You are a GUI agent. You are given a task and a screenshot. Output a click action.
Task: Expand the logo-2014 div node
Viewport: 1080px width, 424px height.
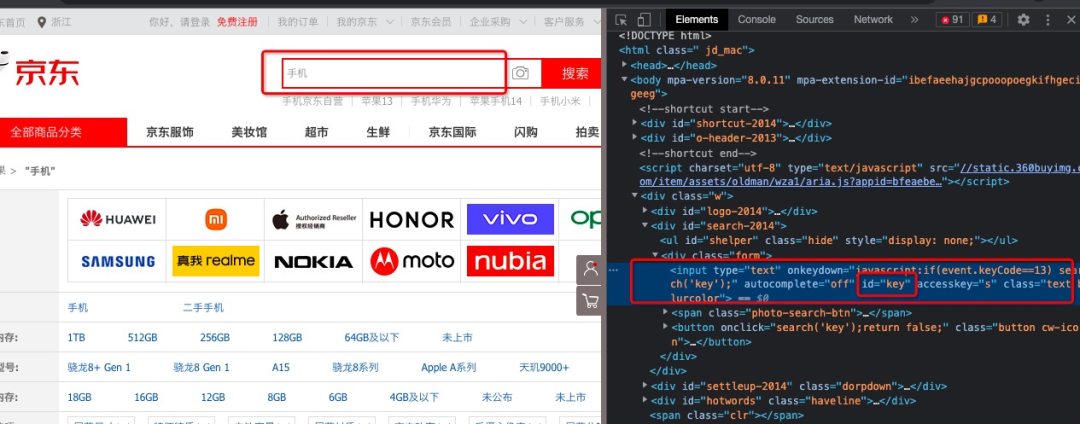pos(645,211)
